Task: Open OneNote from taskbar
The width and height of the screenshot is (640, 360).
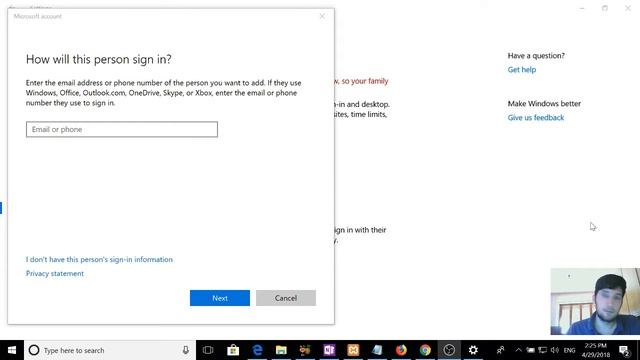Action: pos(329,350)
